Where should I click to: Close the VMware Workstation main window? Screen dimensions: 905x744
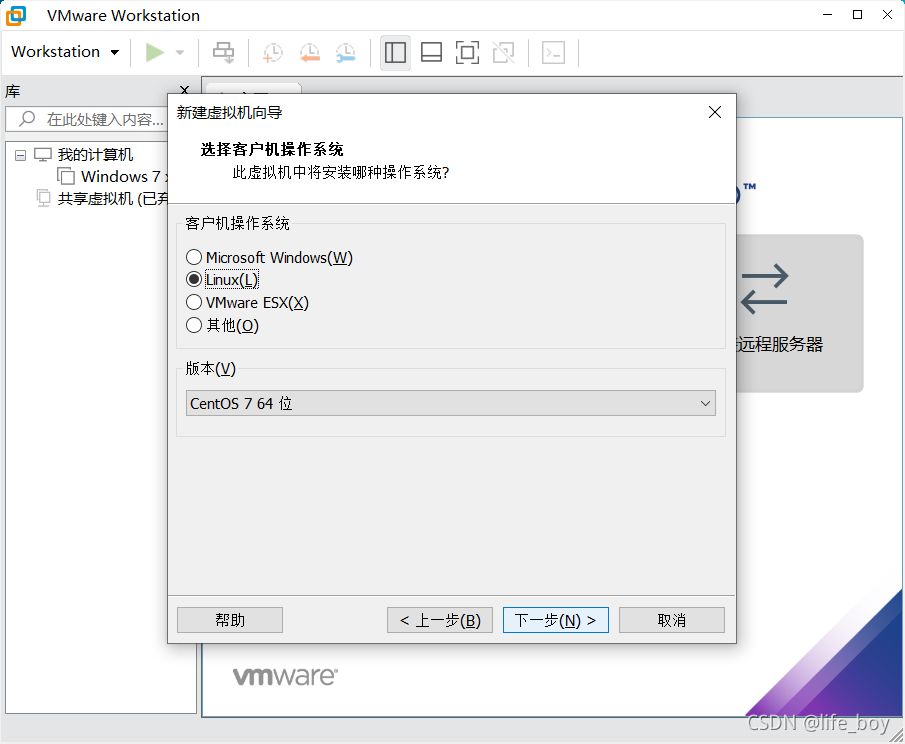click(888, 14)
